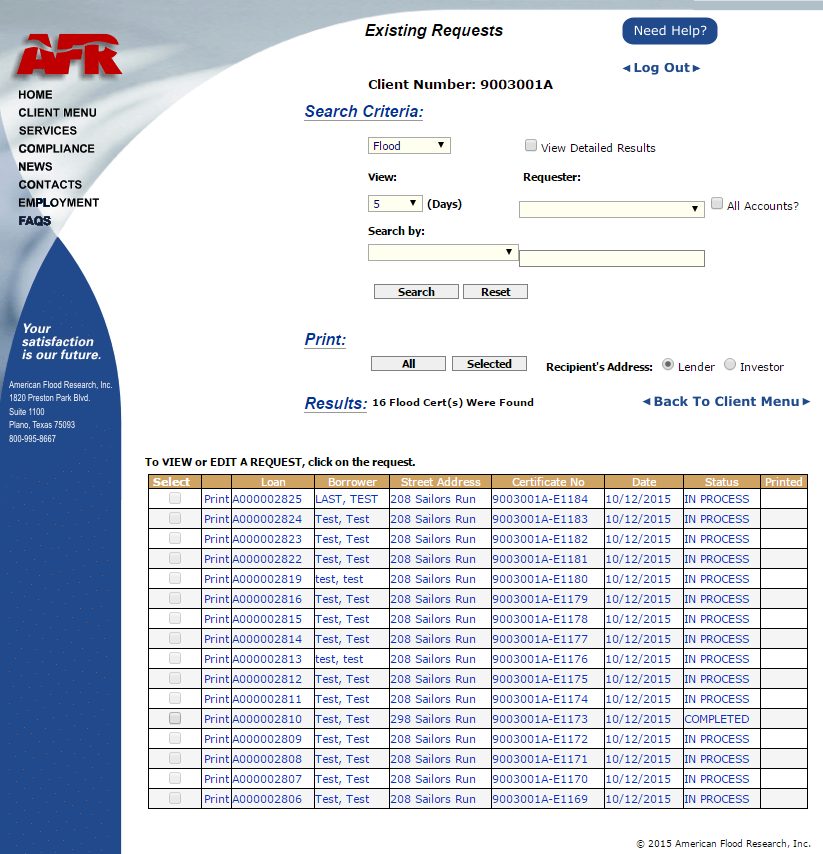Print All results
Screen dimensions: 823x854
click(x=408, y=363)
